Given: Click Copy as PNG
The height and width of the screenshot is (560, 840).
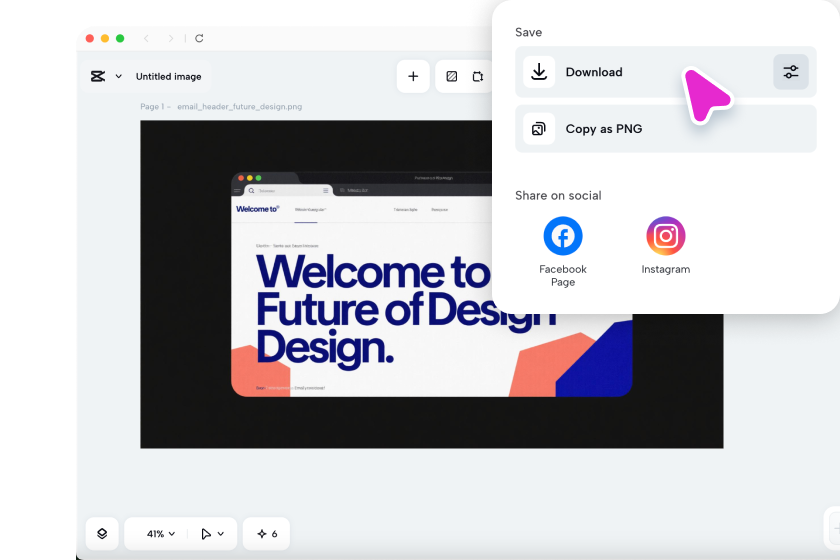Looking at the screenshot, I should tap(665, 129).
